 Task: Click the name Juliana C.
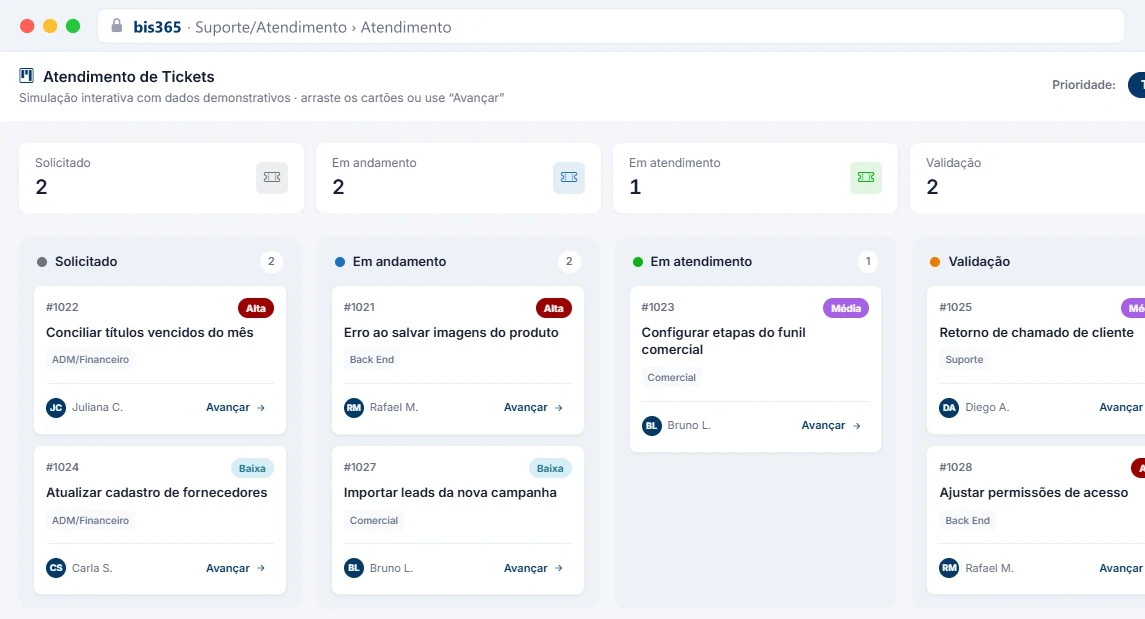tap(97, 407)
